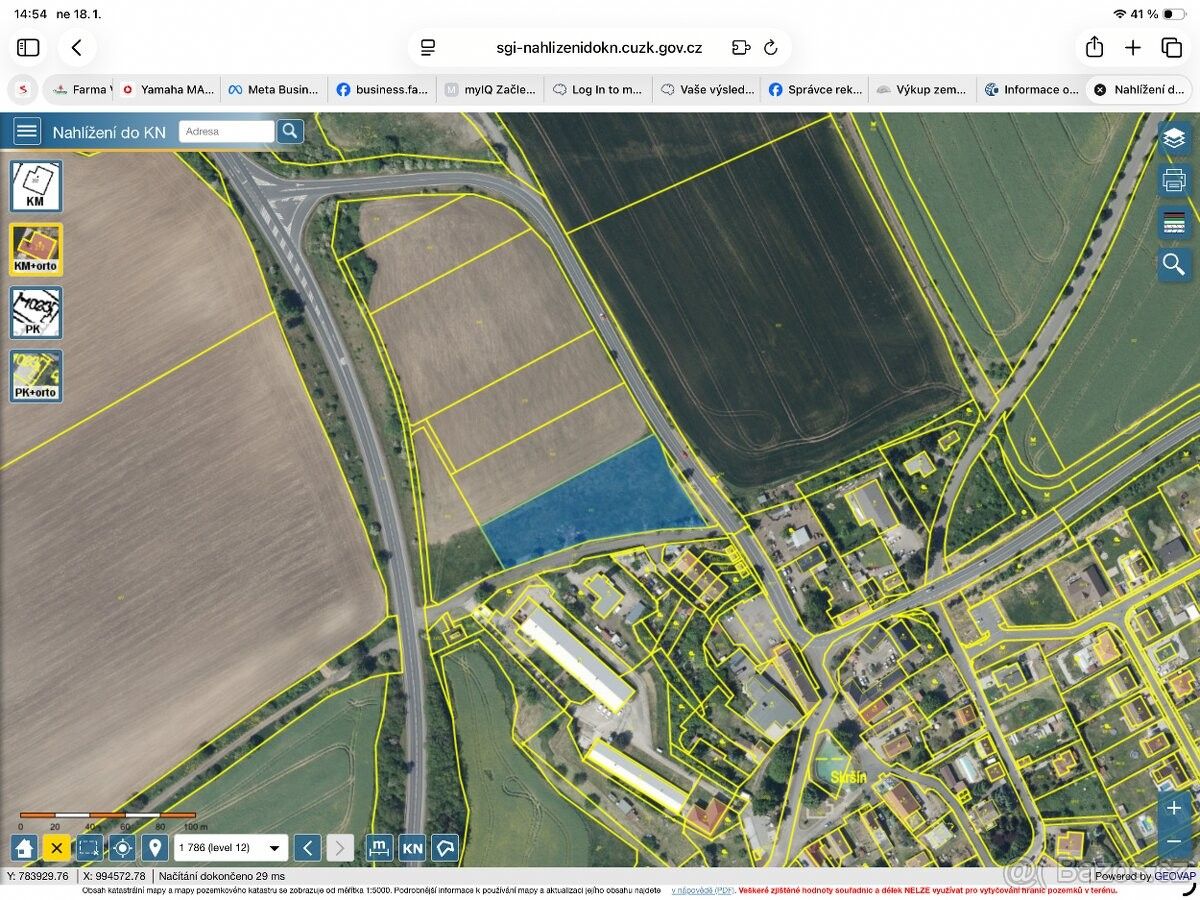Viewport: 1200px width, 900px height.
Task: Open the hamburger menu in Nahlížení do KN
Action: coord(27,131)
